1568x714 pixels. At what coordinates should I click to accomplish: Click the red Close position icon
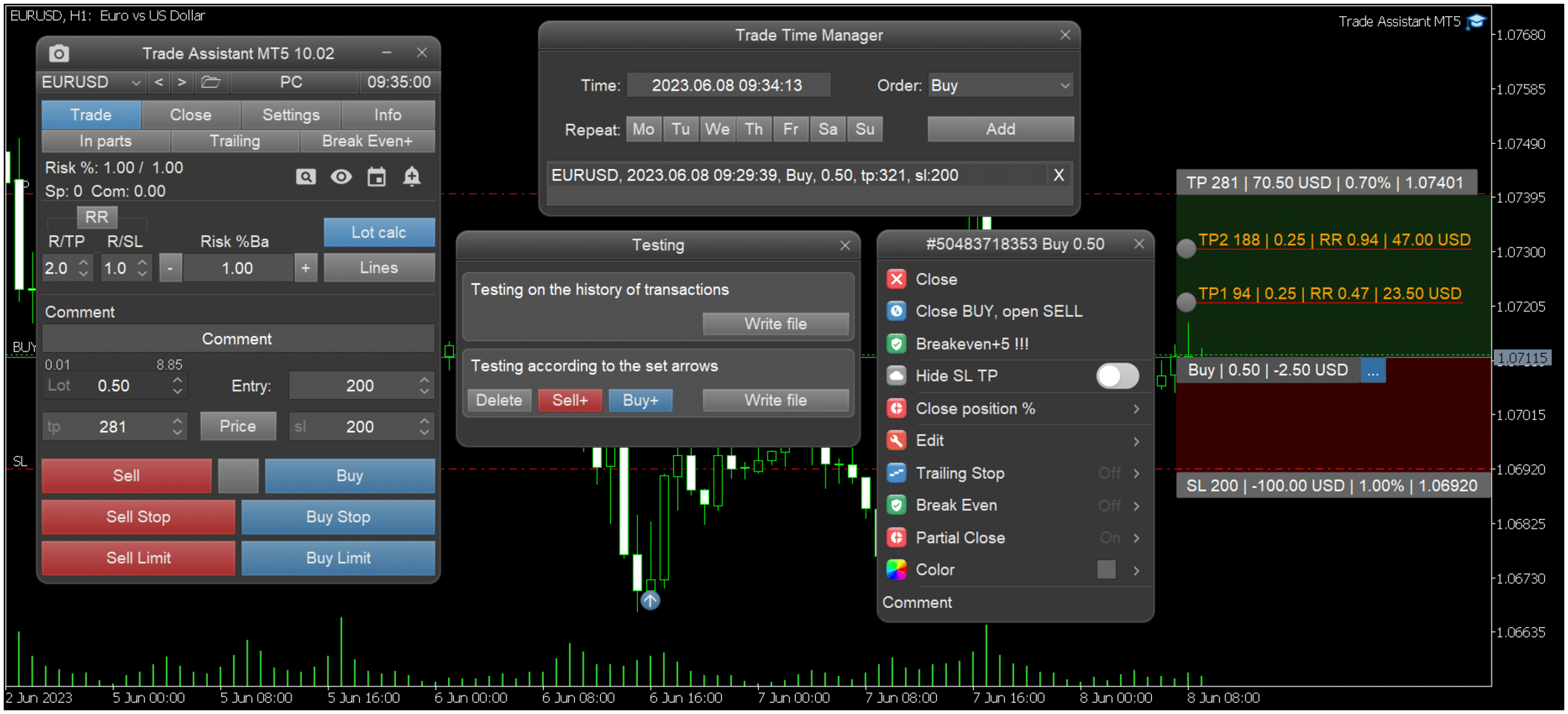[897, 280]
